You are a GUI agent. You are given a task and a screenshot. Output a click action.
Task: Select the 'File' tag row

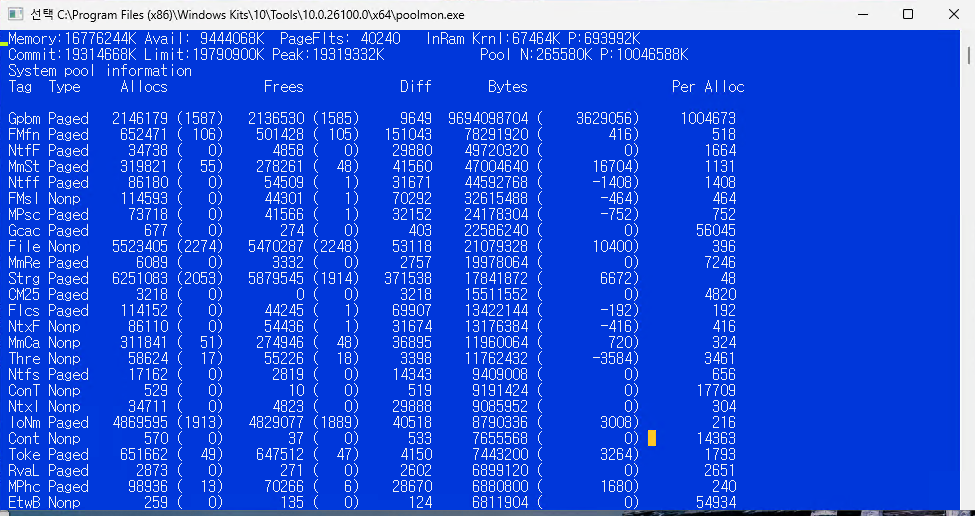click(x=372, y=247)
